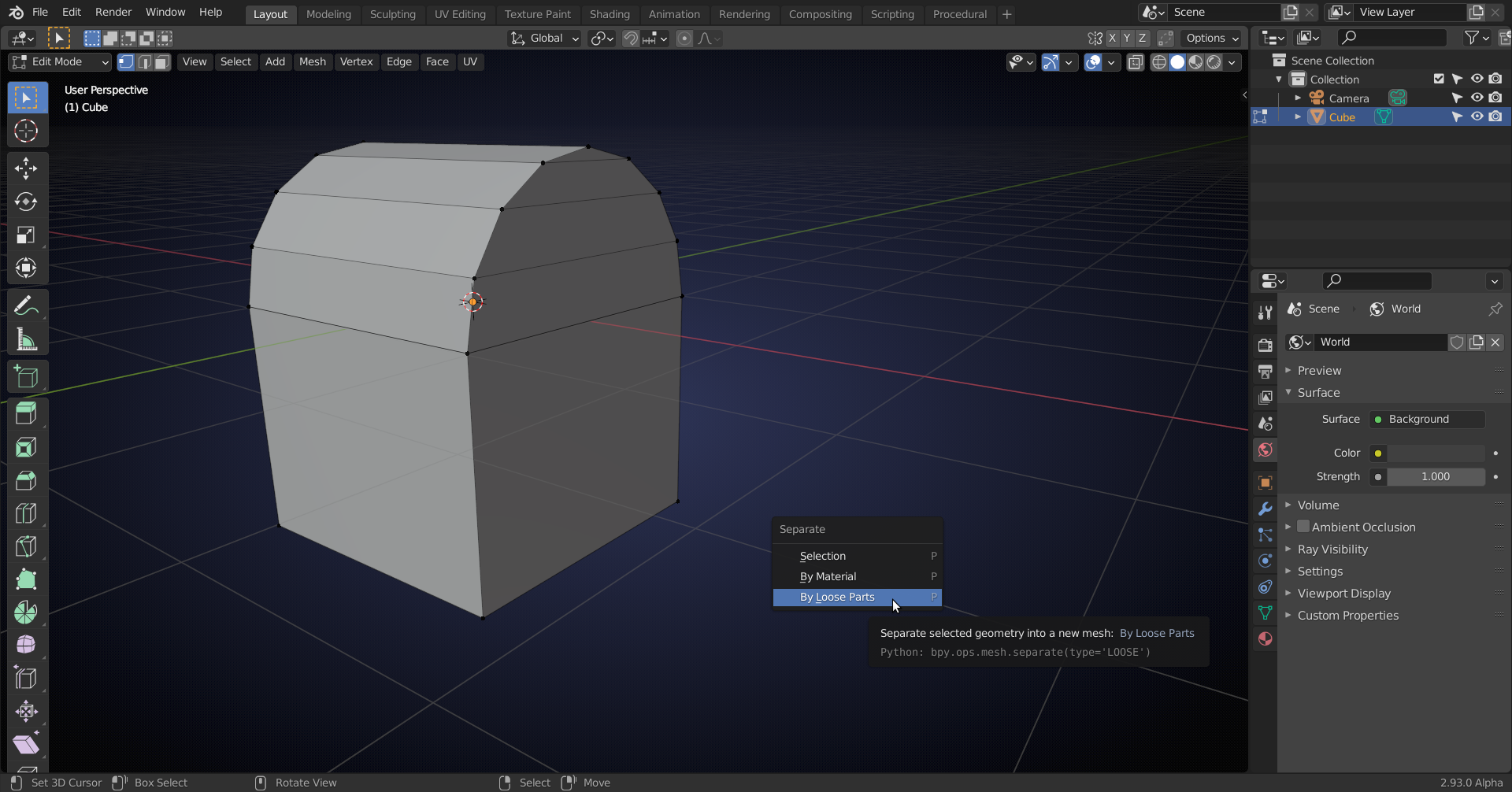Select the Loop Cut tool
Viewport: 1512px width, 792px height.
coord(26,513)
